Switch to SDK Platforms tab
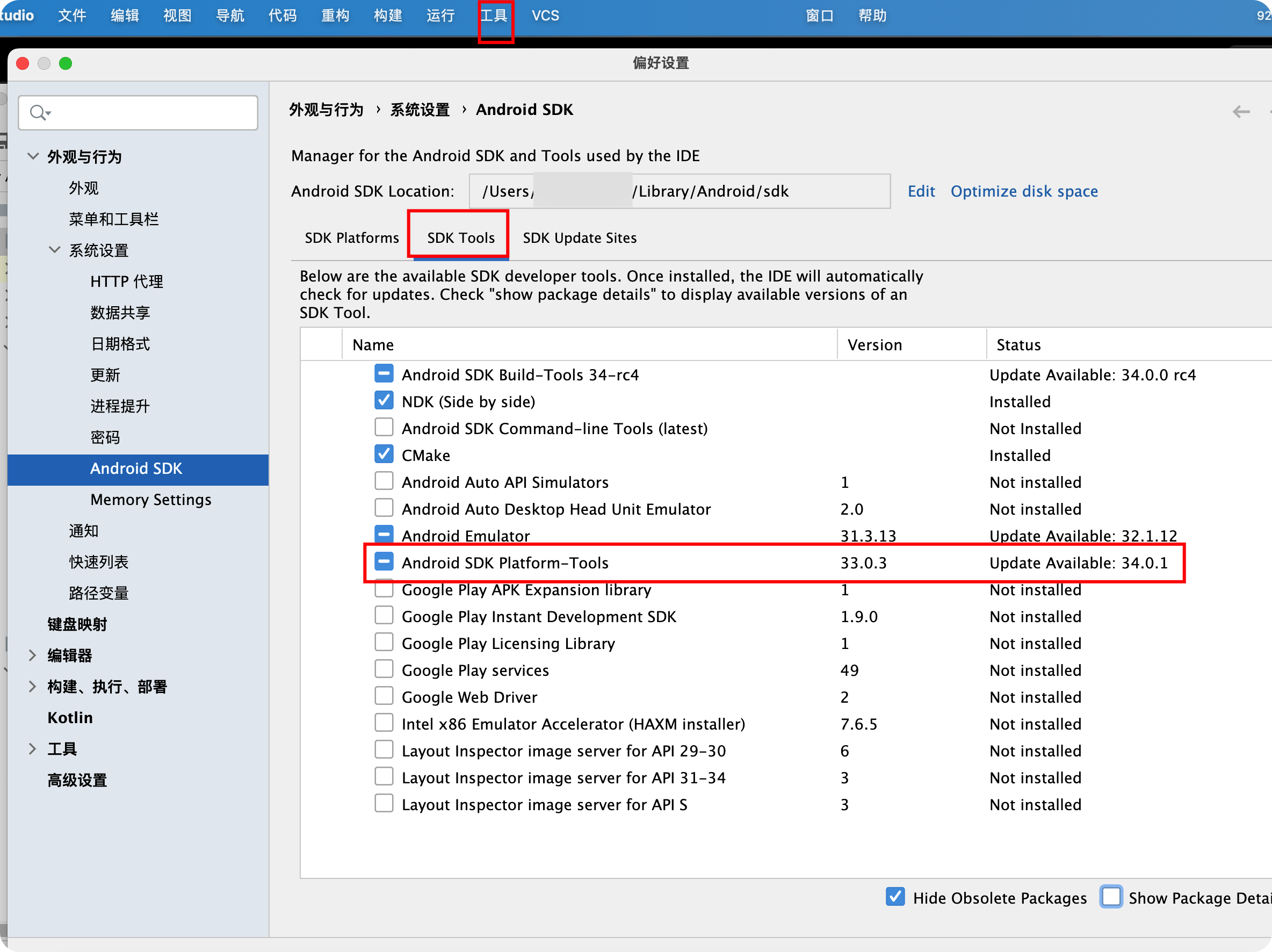The height and width of the screenshot is (952, 1272). (351, 238)
